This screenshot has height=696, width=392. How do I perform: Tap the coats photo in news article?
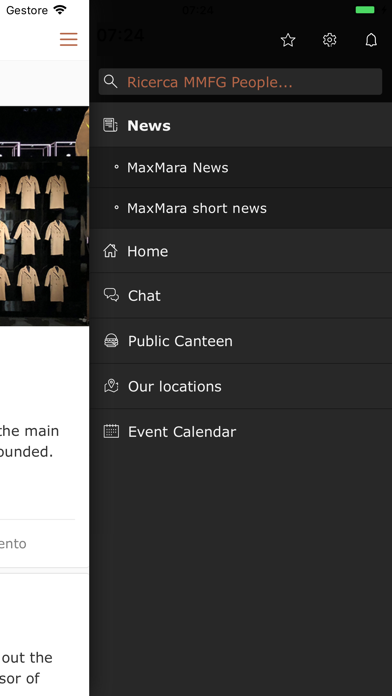point(44,216)
